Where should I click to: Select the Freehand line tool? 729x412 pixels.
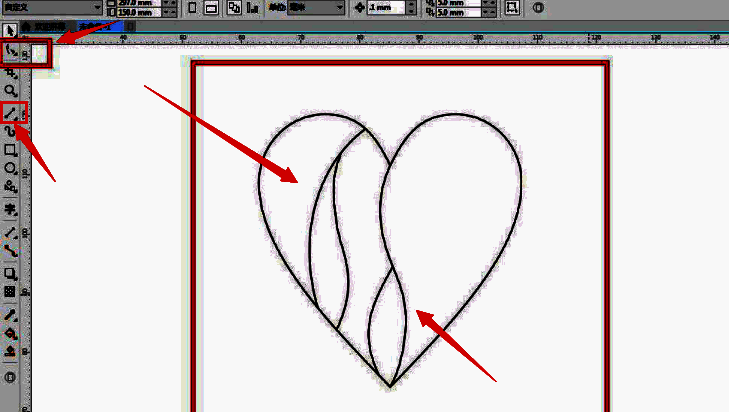(x=11, y=111)
